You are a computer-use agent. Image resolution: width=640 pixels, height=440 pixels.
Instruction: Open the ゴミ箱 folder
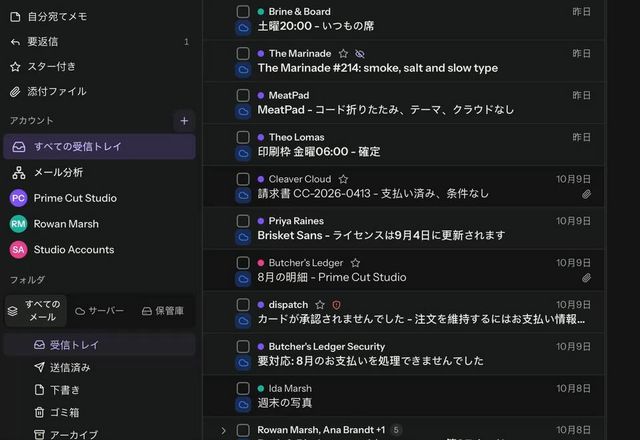99,413
